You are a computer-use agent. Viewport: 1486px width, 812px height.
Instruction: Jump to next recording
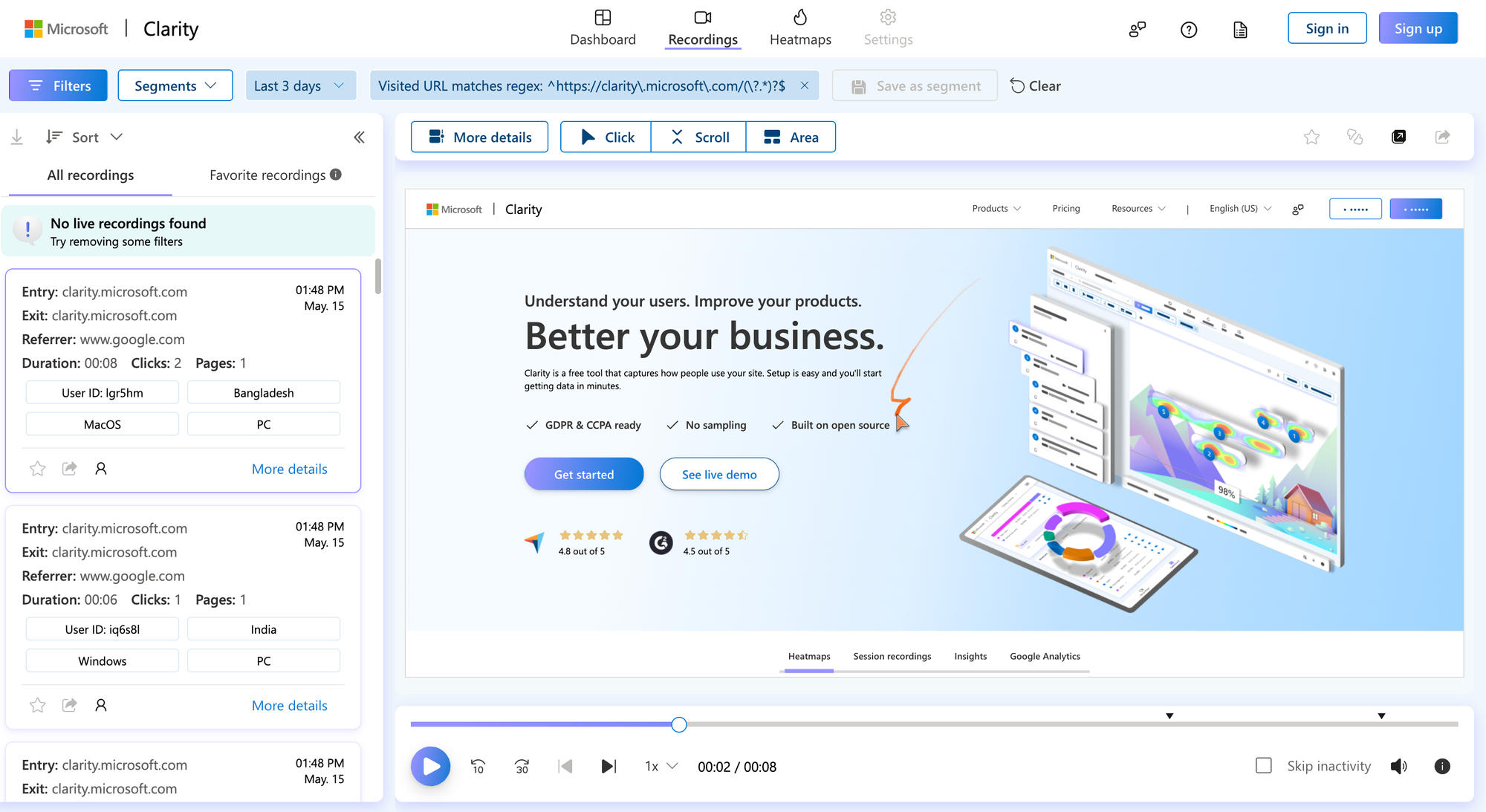[x=609, y=766]
